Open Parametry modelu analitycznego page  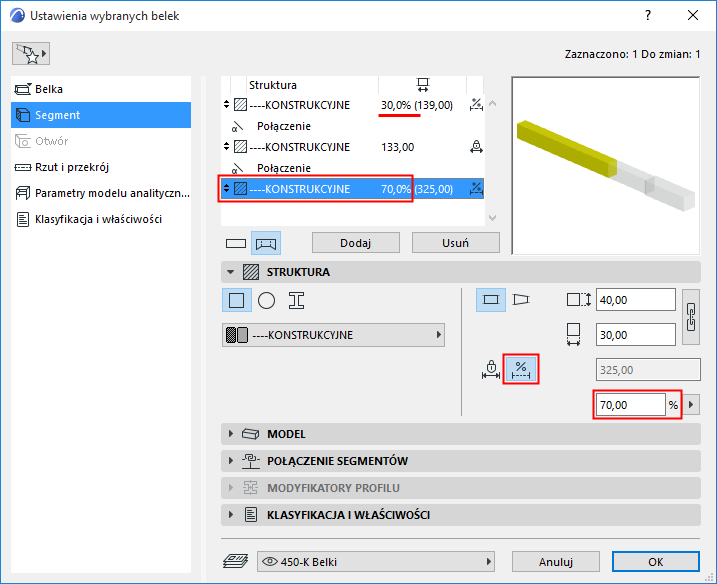tap(101, 193)
